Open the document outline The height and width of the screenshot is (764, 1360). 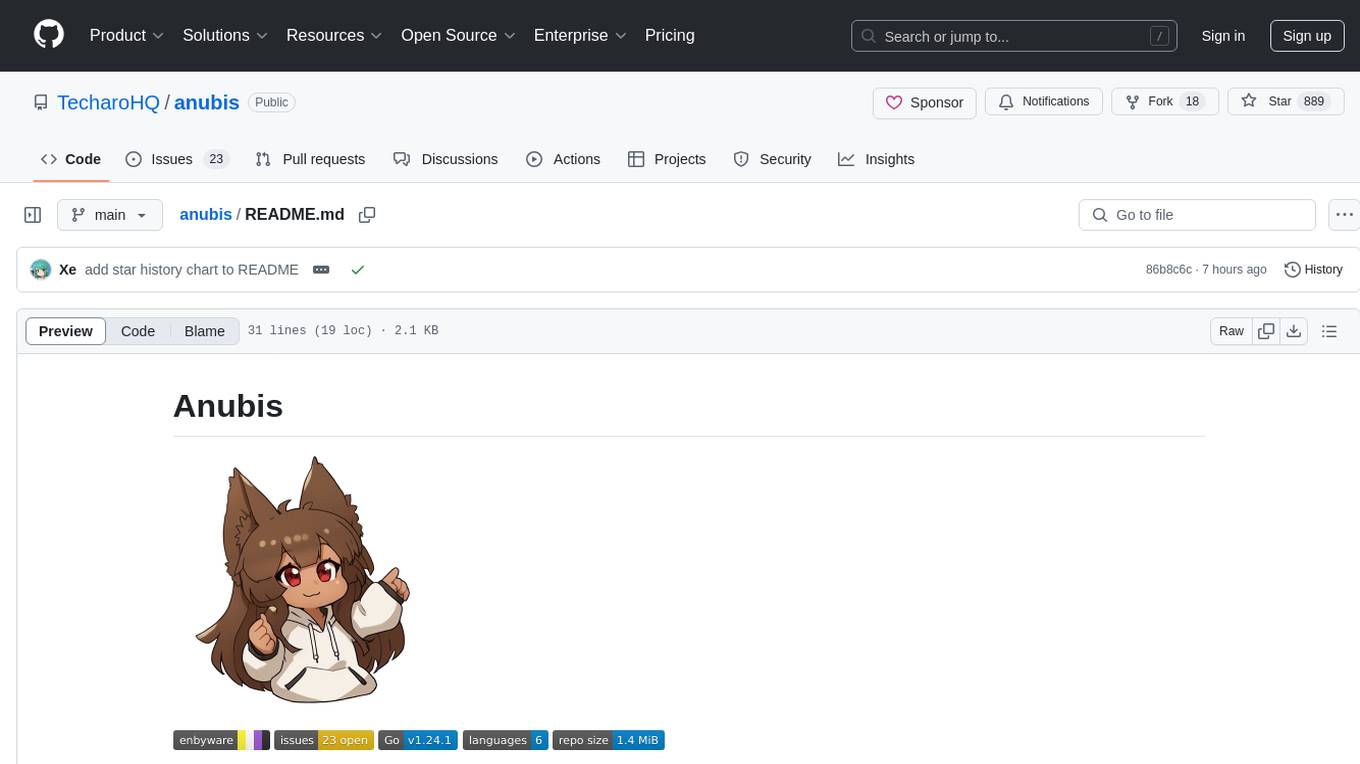1330,331
